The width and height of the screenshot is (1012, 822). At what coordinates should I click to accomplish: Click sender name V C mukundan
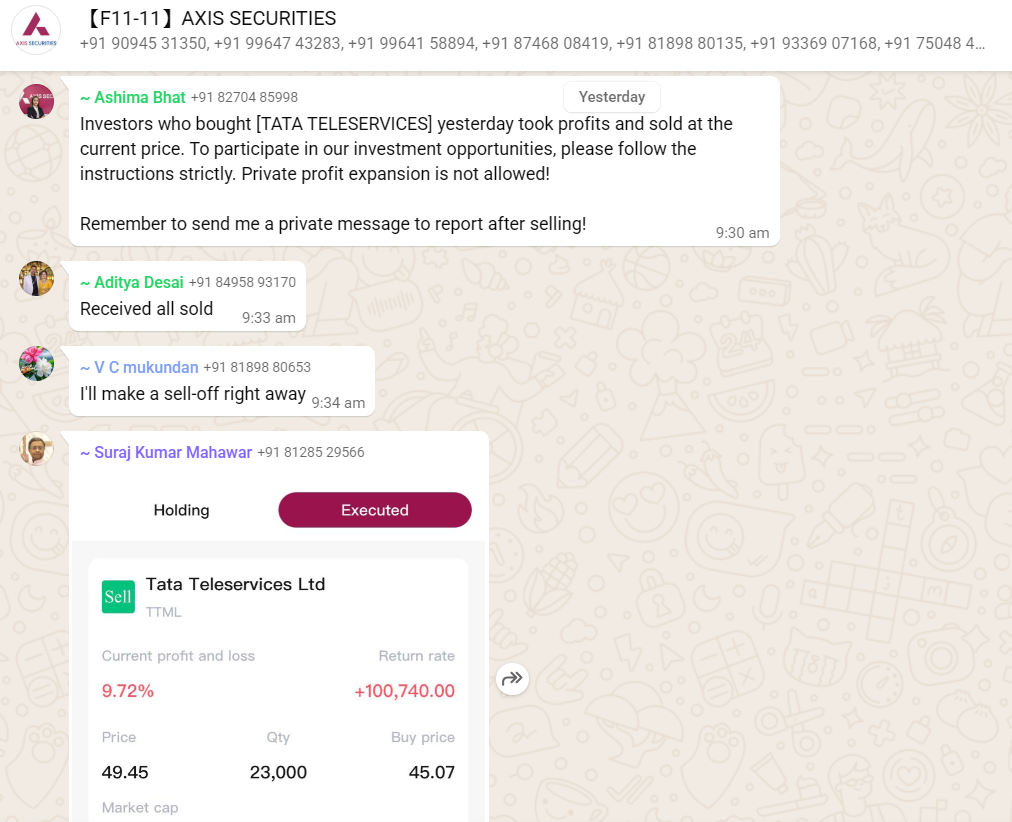pos(139,367)
